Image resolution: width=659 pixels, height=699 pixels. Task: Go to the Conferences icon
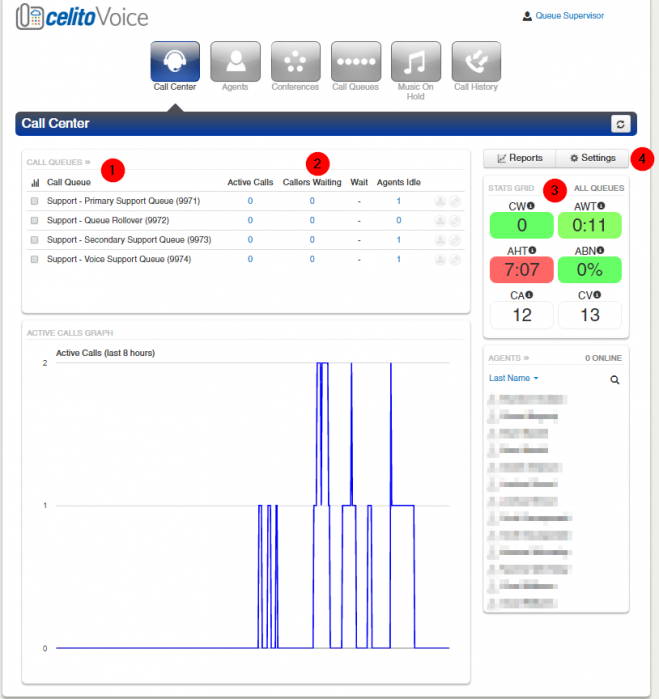pyautogui.click(x=295, y=62)
